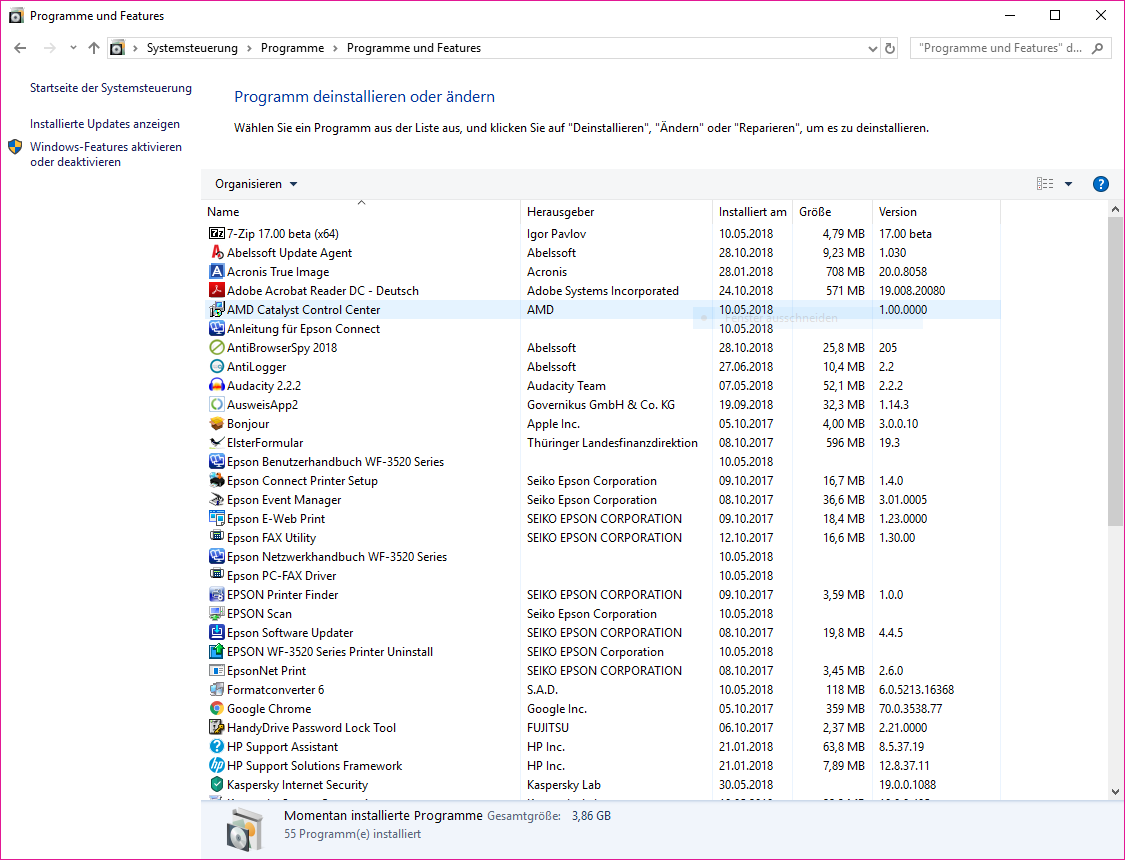This screenshot has width=1125, height=860.
Task: Click the Acronis True Image icon
Action: pos(217,271)
